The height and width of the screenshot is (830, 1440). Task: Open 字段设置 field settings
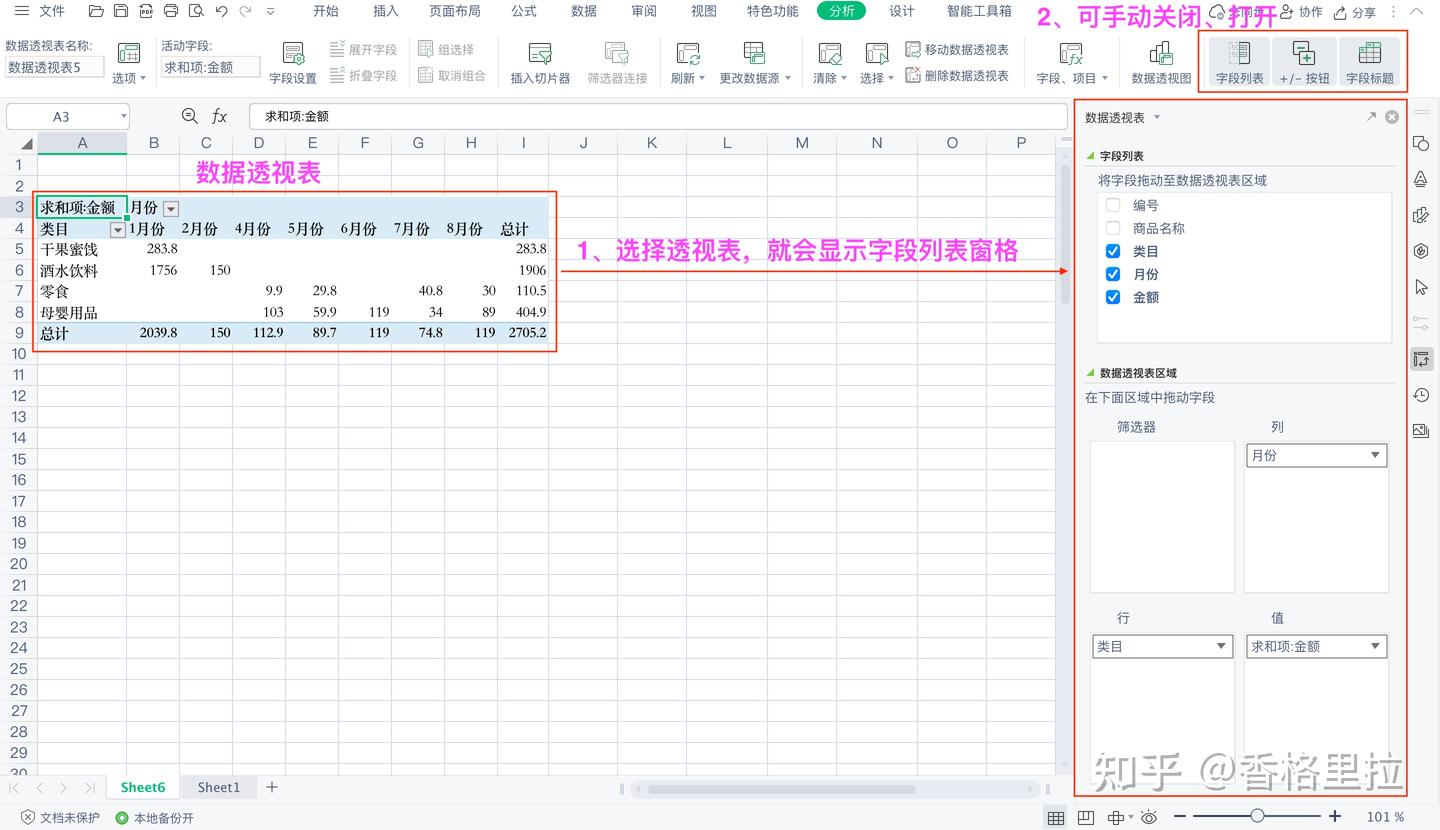coord(293,63)
